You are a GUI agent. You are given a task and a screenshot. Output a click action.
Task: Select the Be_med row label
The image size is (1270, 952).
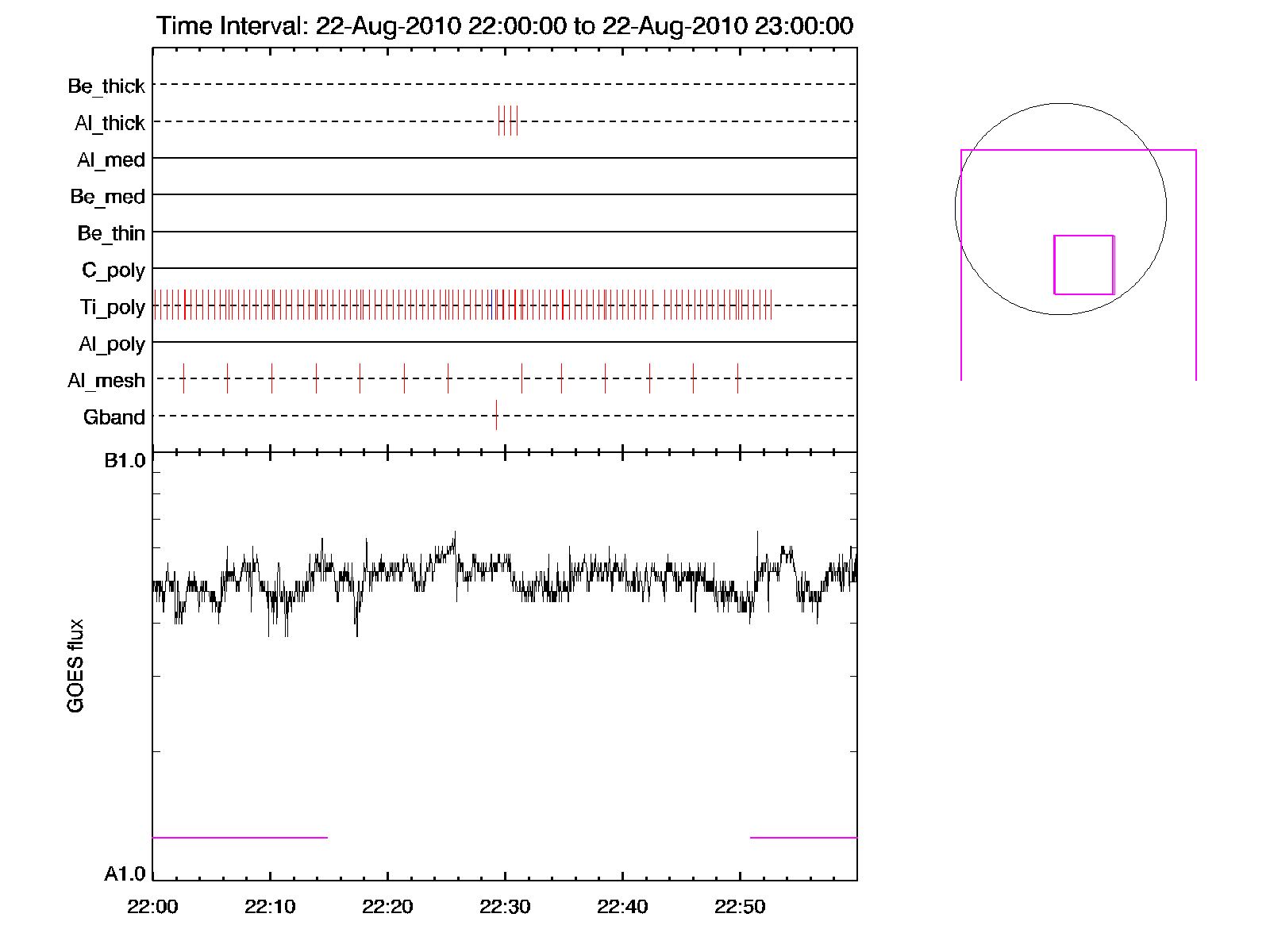[x=108, y=197]
